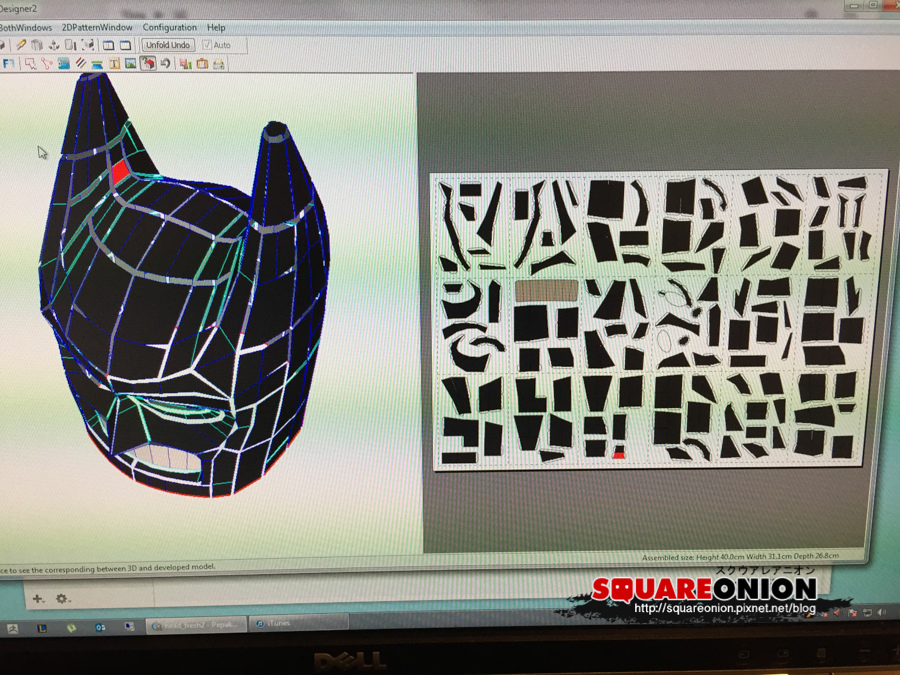
Task: Click the Assembled size status text
Action: pyautogui.click(x=740, y=556)
